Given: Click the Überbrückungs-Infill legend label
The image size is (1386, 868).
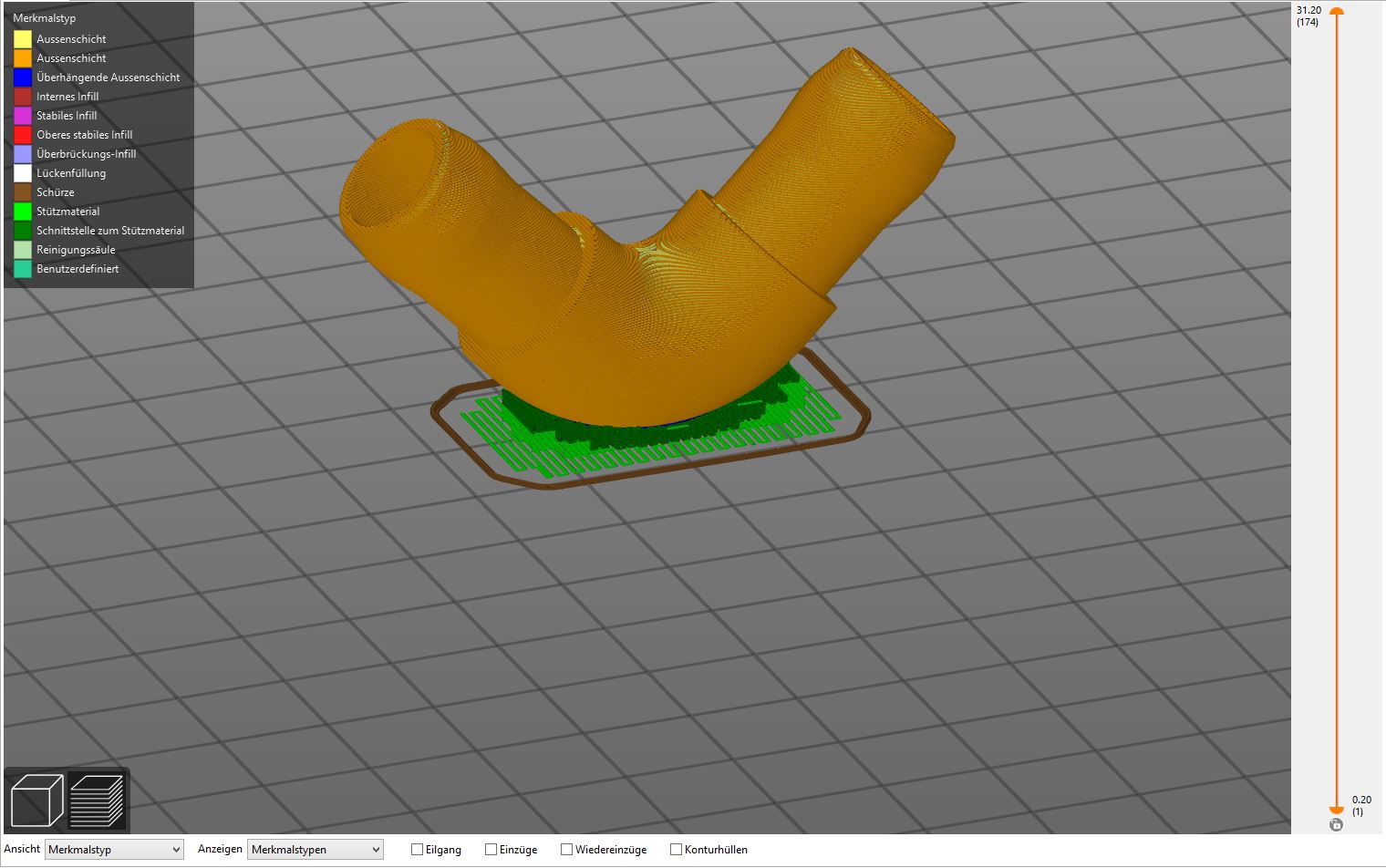Looking at the screenshot, I should (87, 154).
